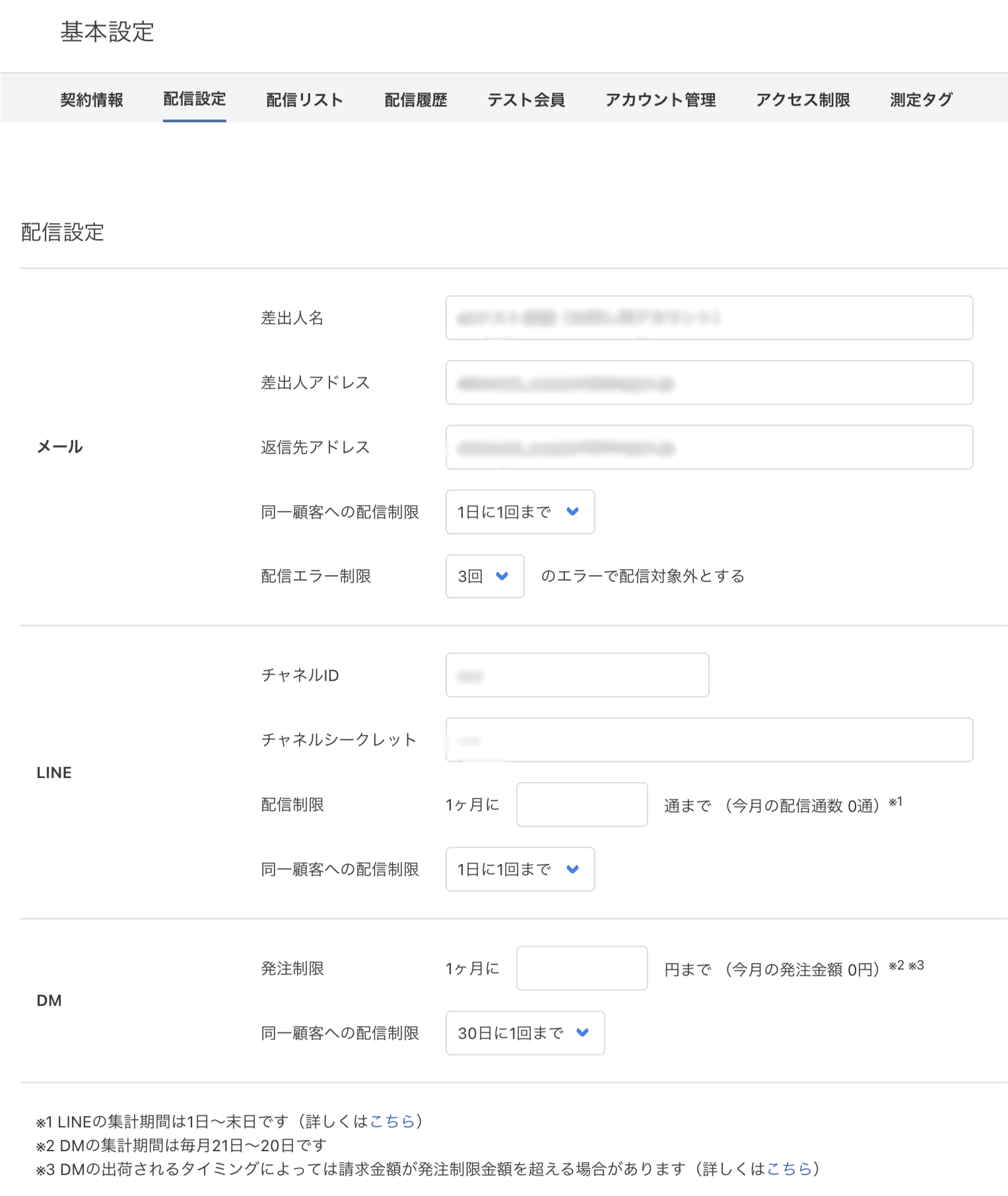Screen dimensions: 1008x1196
Task: Switch to the 配信リスト tab
Action: 305,100
